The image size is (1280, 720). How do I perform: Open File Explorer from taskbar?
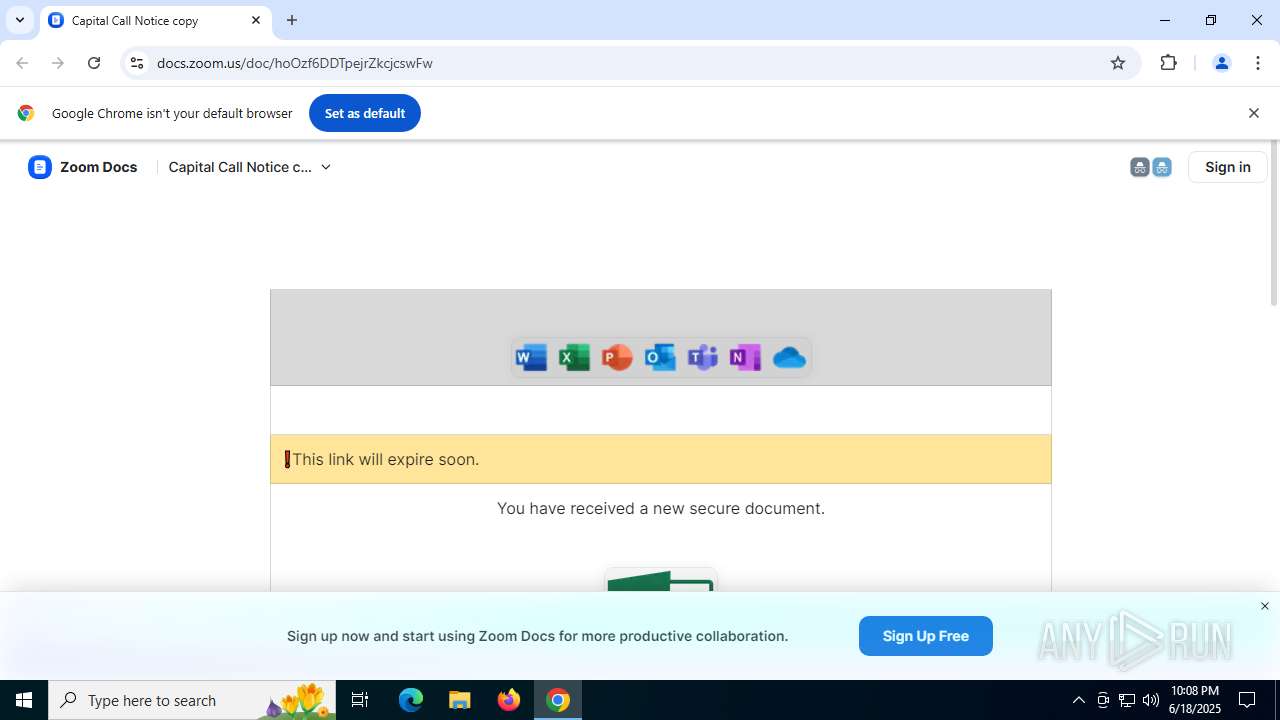click(x=460, y=700)
